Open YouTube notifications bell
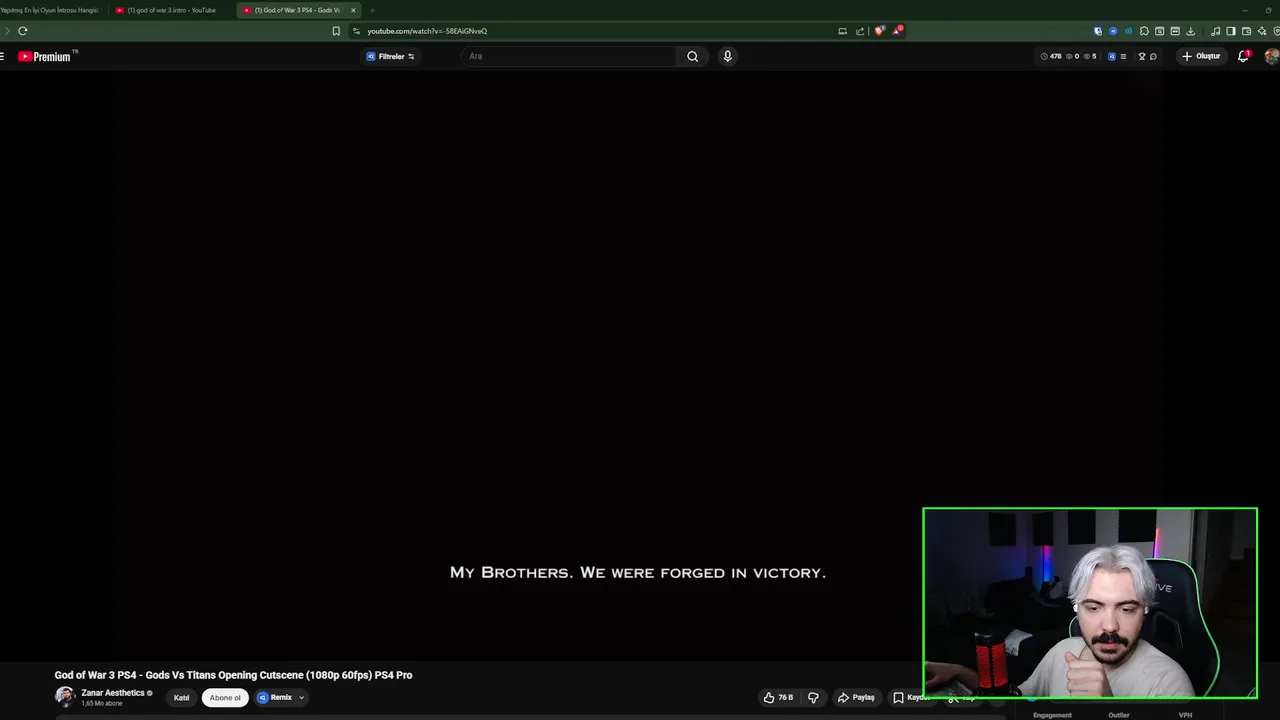 (1243, 57)
